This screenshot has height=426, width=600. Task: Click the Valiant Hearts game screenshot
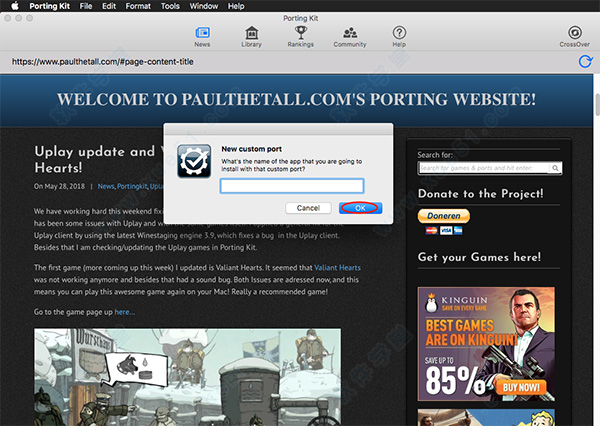click(188, 377)
